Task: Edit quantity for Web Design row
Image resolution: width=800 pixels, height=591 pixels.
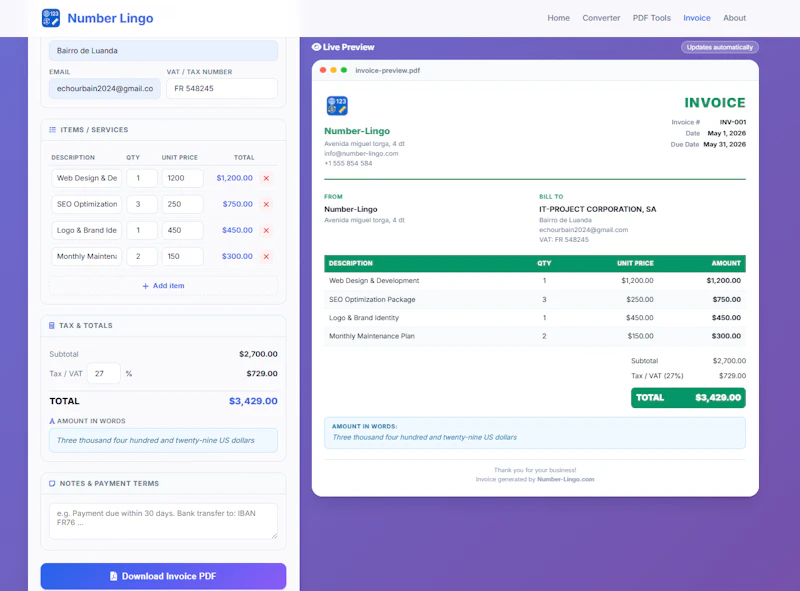Action: click(x=142, y=178)
